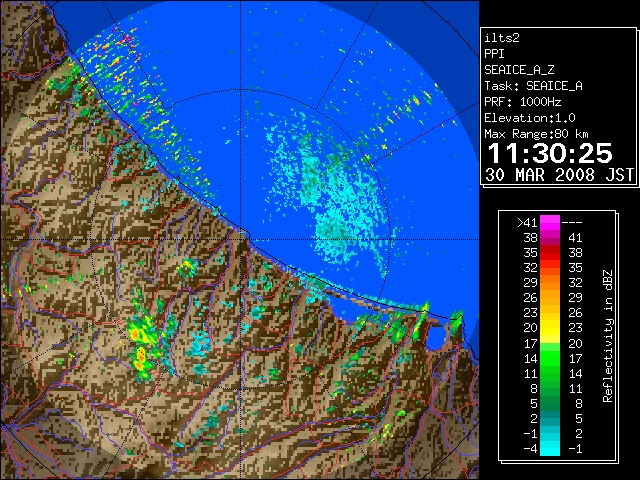640x480 pixels.
Task: Click the orange 26-29 color band
Action: (550, 298)
